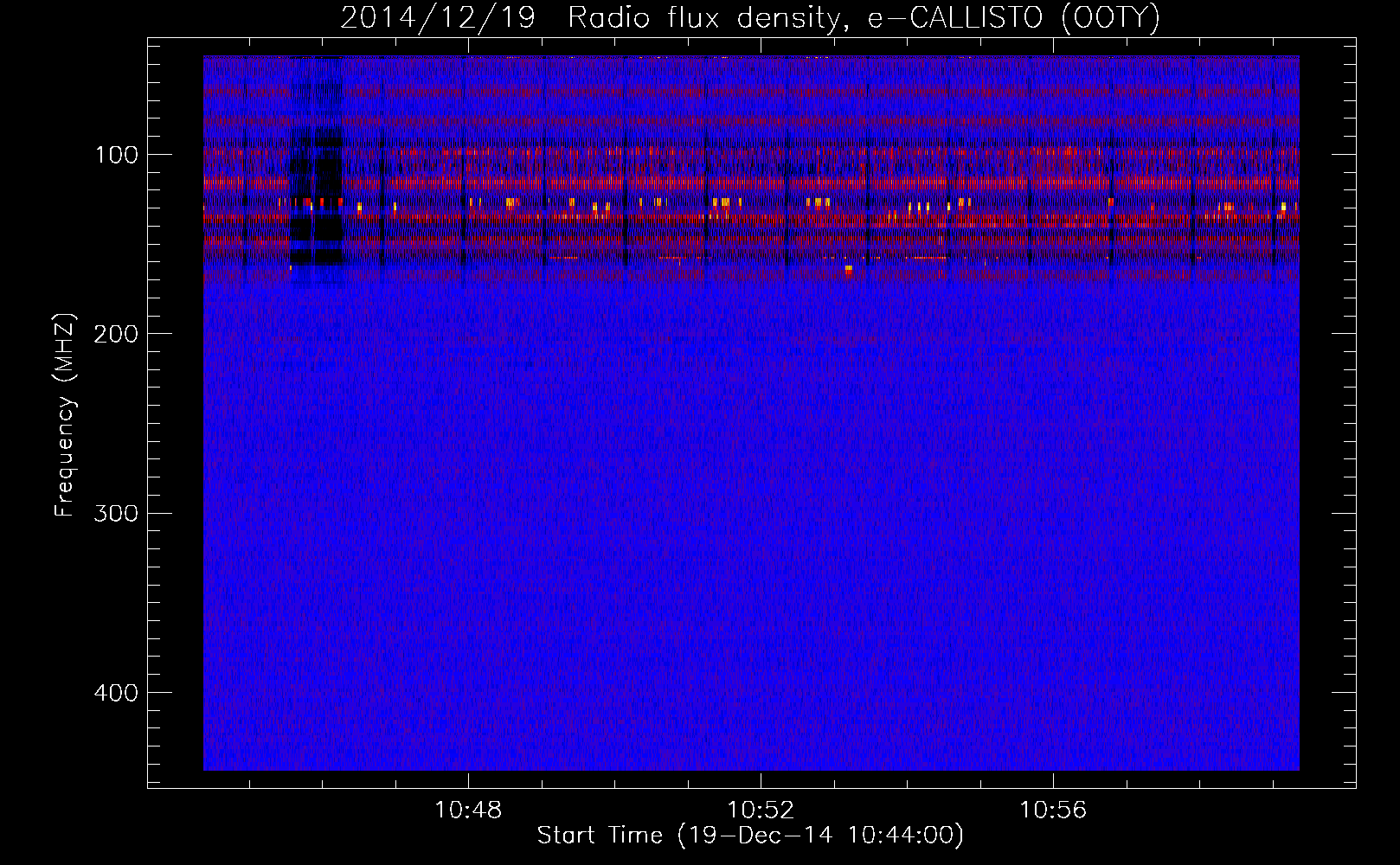Viewport: 1400px width, 865px height.
Task: Click the 10:52 time axis label
Action: pyautogui.click(x=761, y=811)
